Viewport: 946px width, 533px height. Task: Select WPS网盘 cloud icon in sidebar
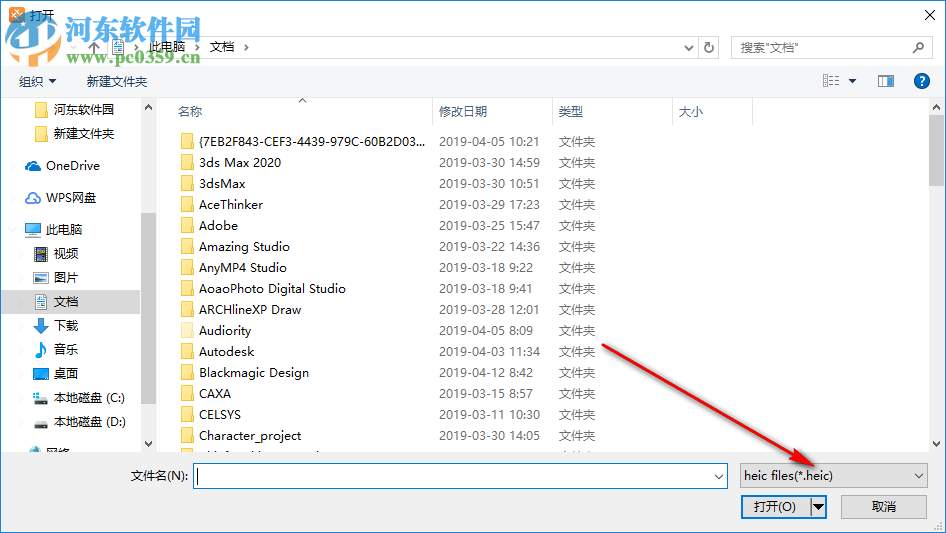click(x=33, y=198)
